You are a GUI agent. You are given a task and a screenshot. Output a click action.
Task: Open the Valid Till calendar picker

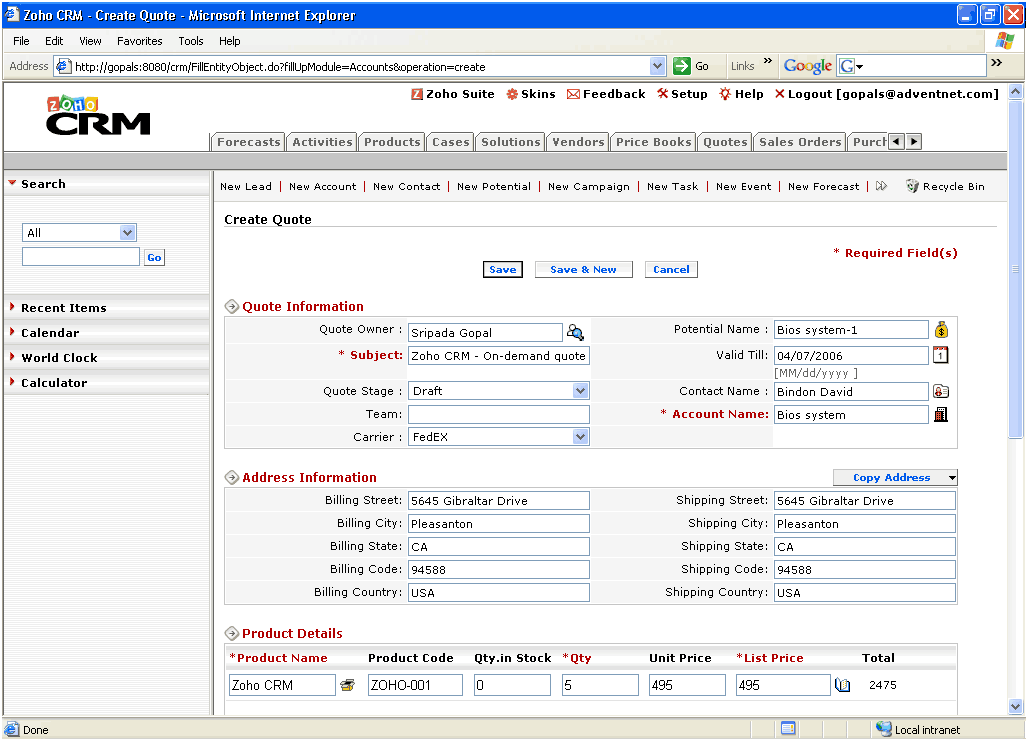(x=940, y=355)
